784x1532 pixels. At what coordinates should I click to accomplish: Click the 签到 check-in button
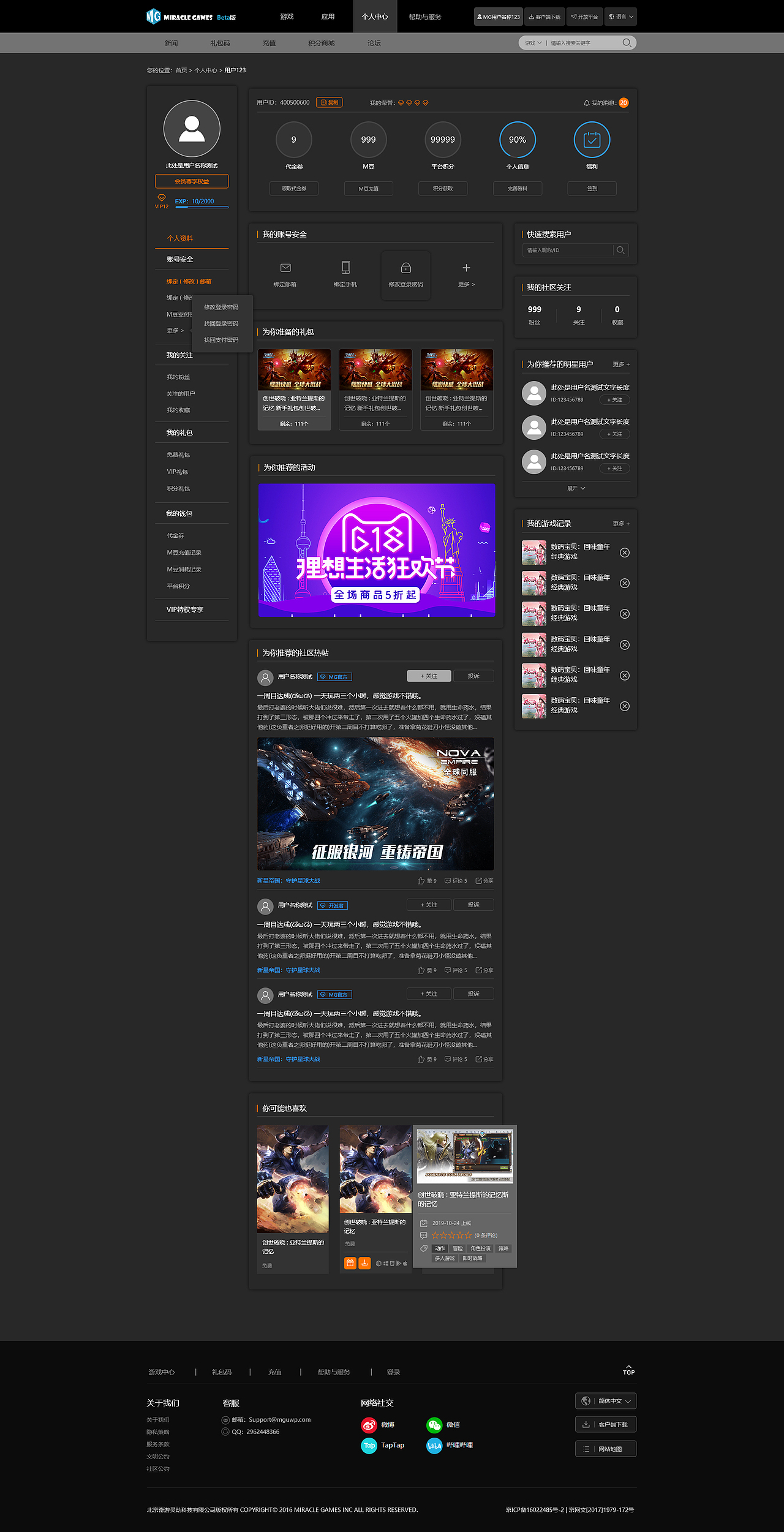pos(592,189)
